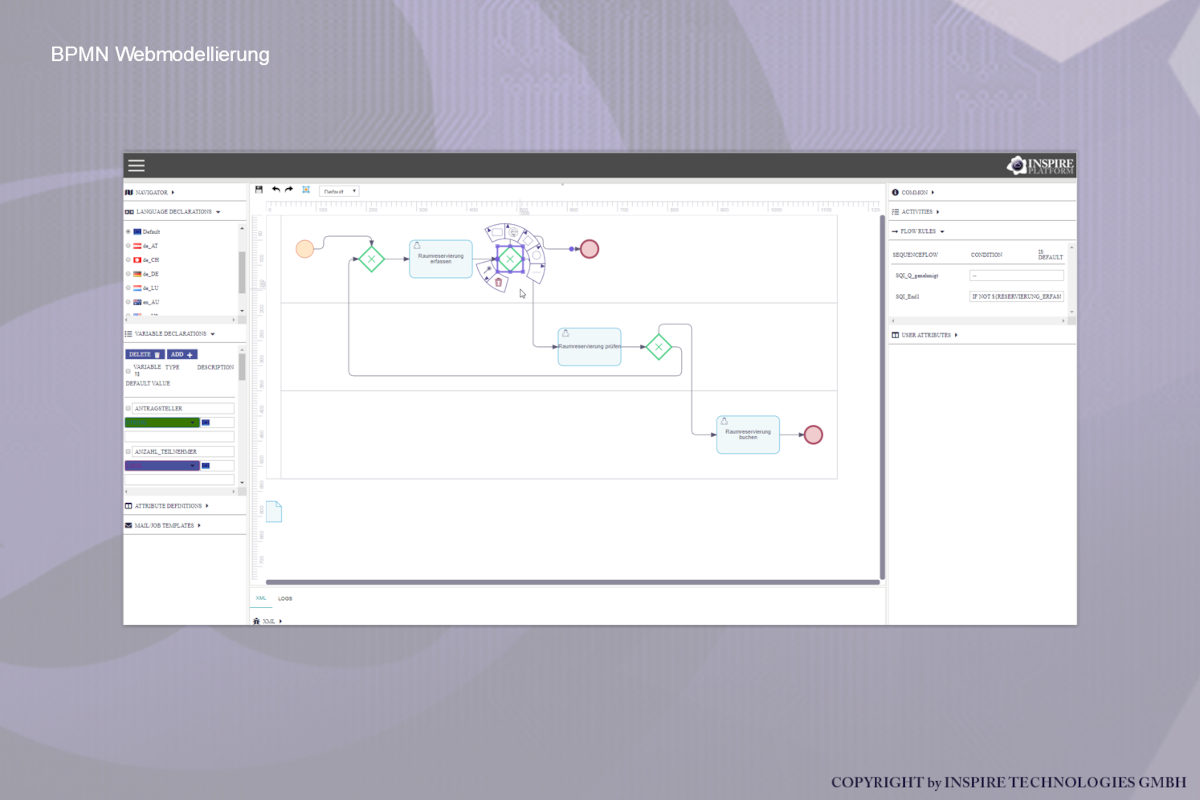Select the end event in the bottom lane

[x=813, y=434]
